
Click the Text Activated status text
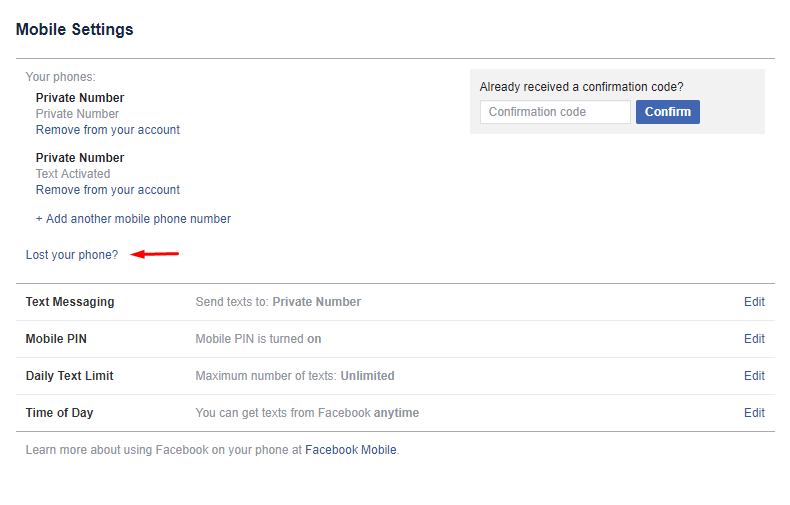tap(73, 174)
